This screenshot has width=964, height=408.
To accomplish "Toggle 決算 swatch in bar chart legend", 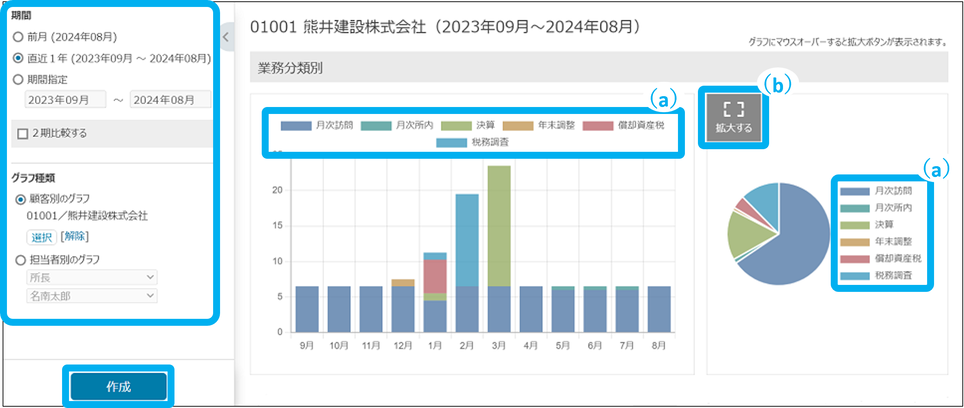I will click(457, 126).
